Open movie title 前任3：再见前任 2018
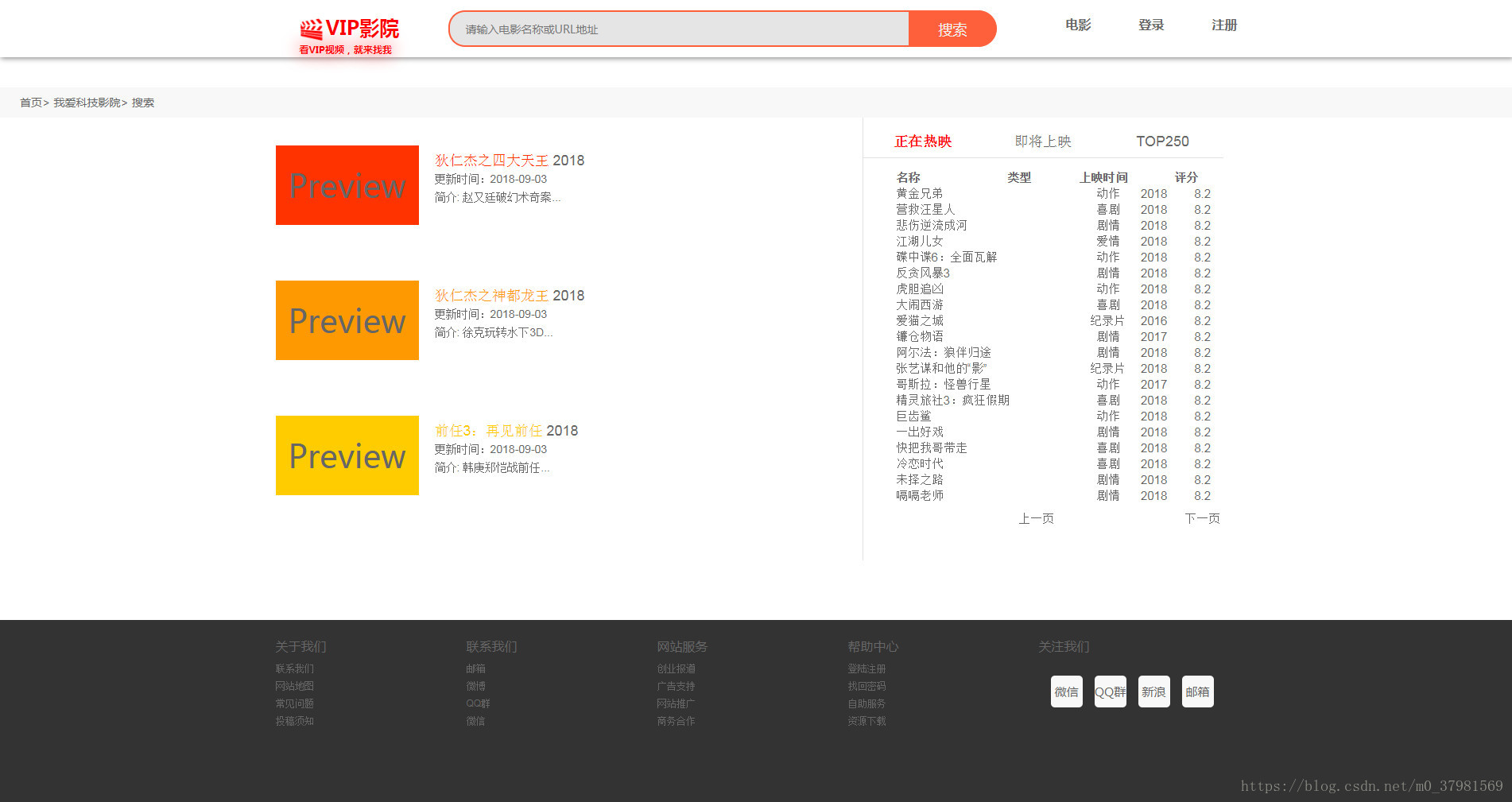The image size is (1512, 802). [506, 431]
